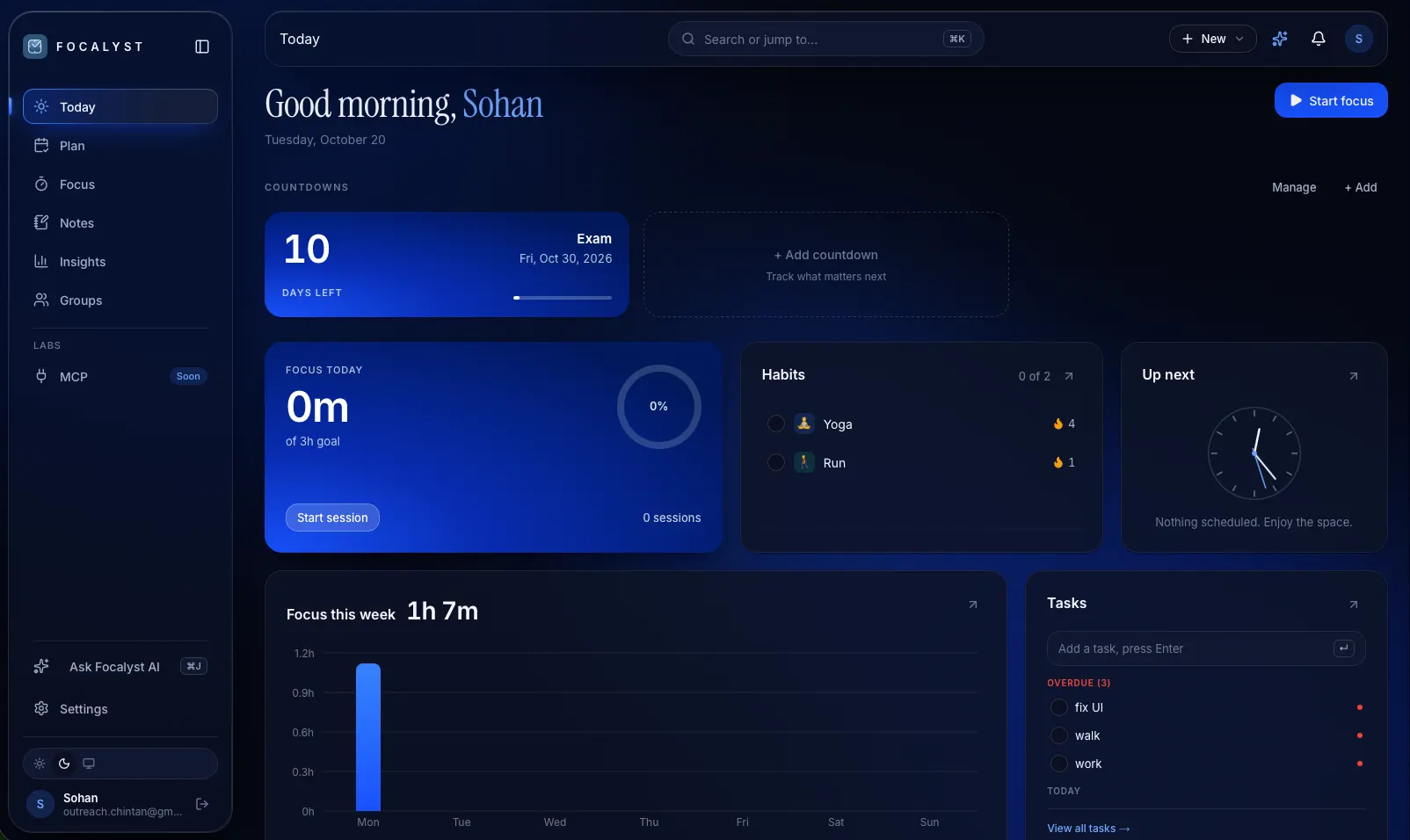
Task: Click + Add countdown link at top right
Action: click(1361, 187)
